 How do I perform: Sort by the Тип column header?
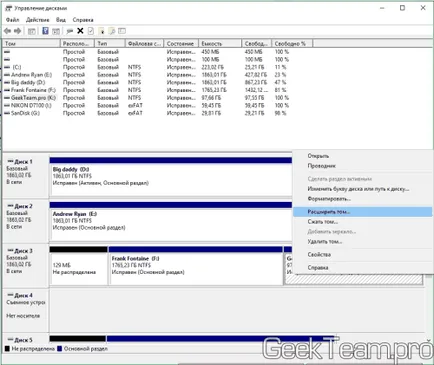pyautogui.click(x=110, y=44)
